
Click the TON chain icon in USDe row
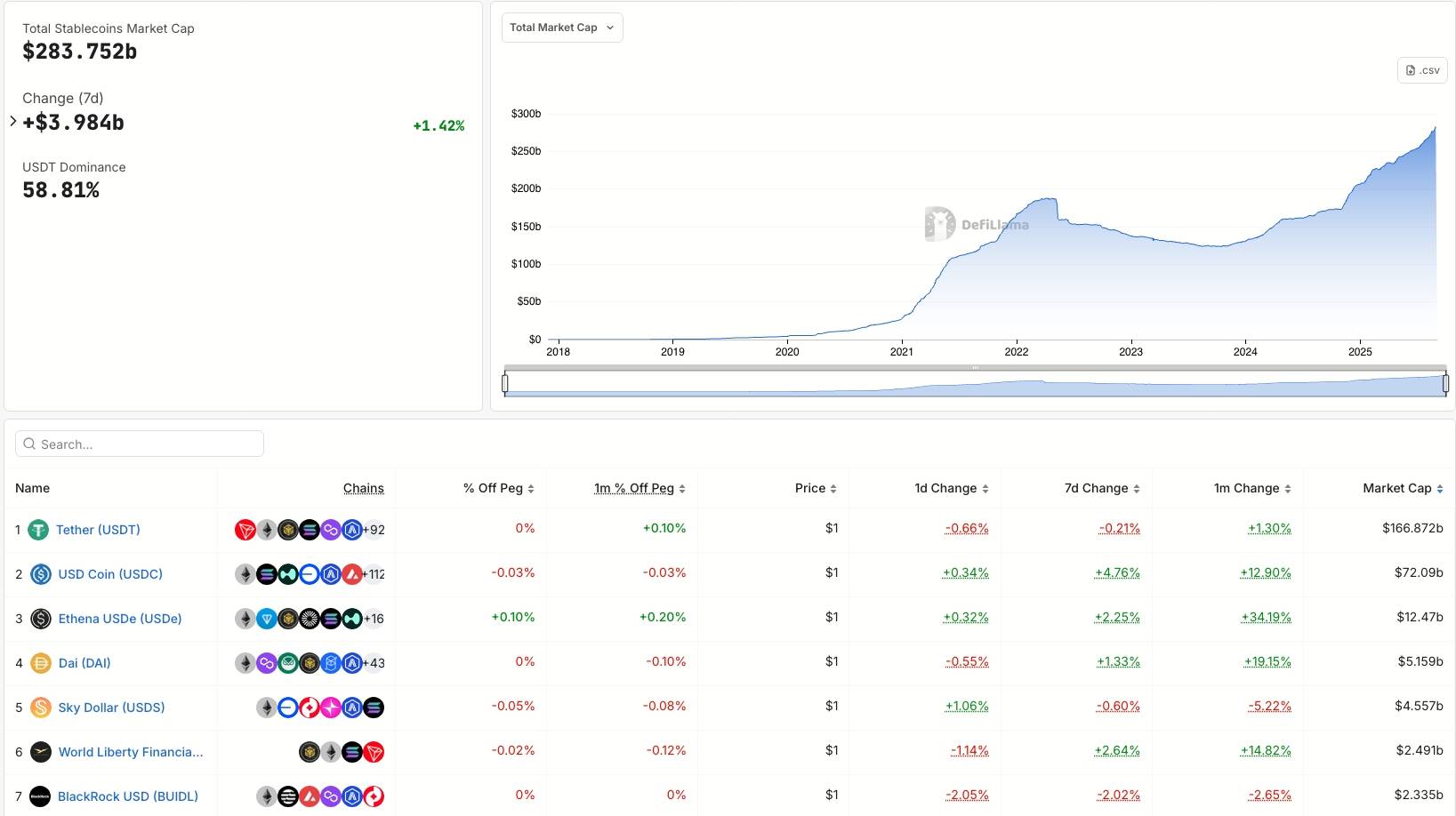pos(267,619)
